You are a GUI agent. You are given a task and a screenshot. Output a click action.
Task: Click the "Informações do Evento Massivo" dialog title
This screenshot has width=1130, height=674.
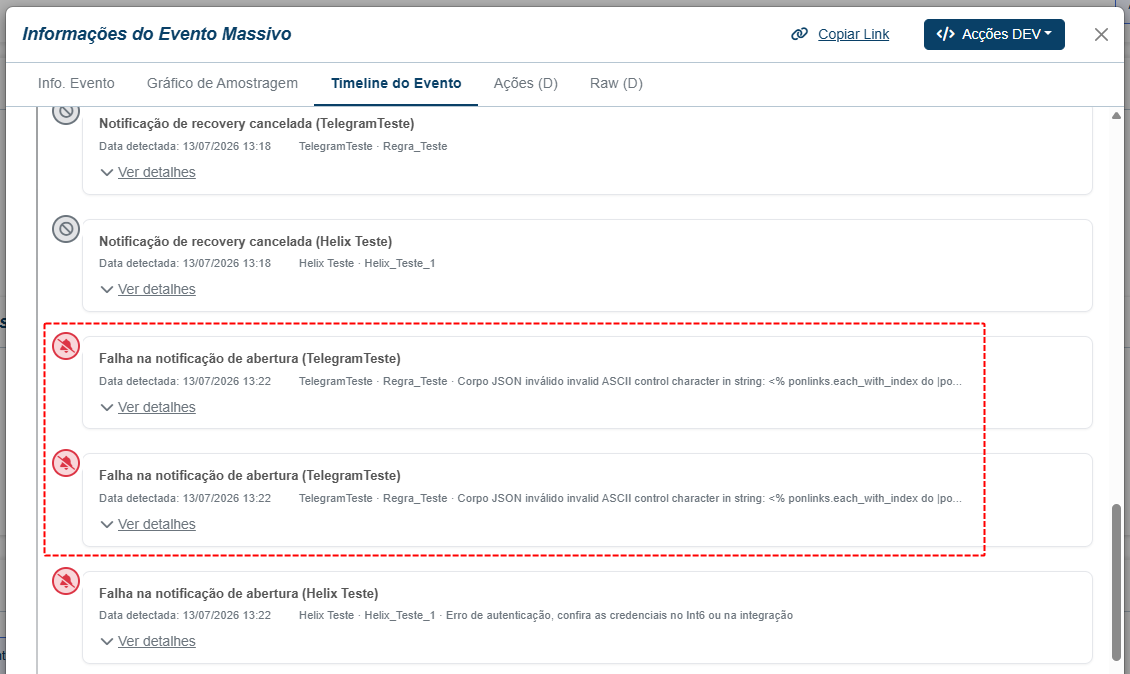point(157,34)
